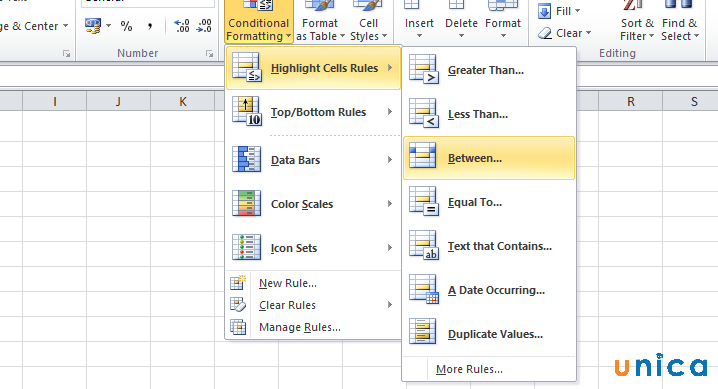Open Data Bars submenu

click(x=313, y=160)
